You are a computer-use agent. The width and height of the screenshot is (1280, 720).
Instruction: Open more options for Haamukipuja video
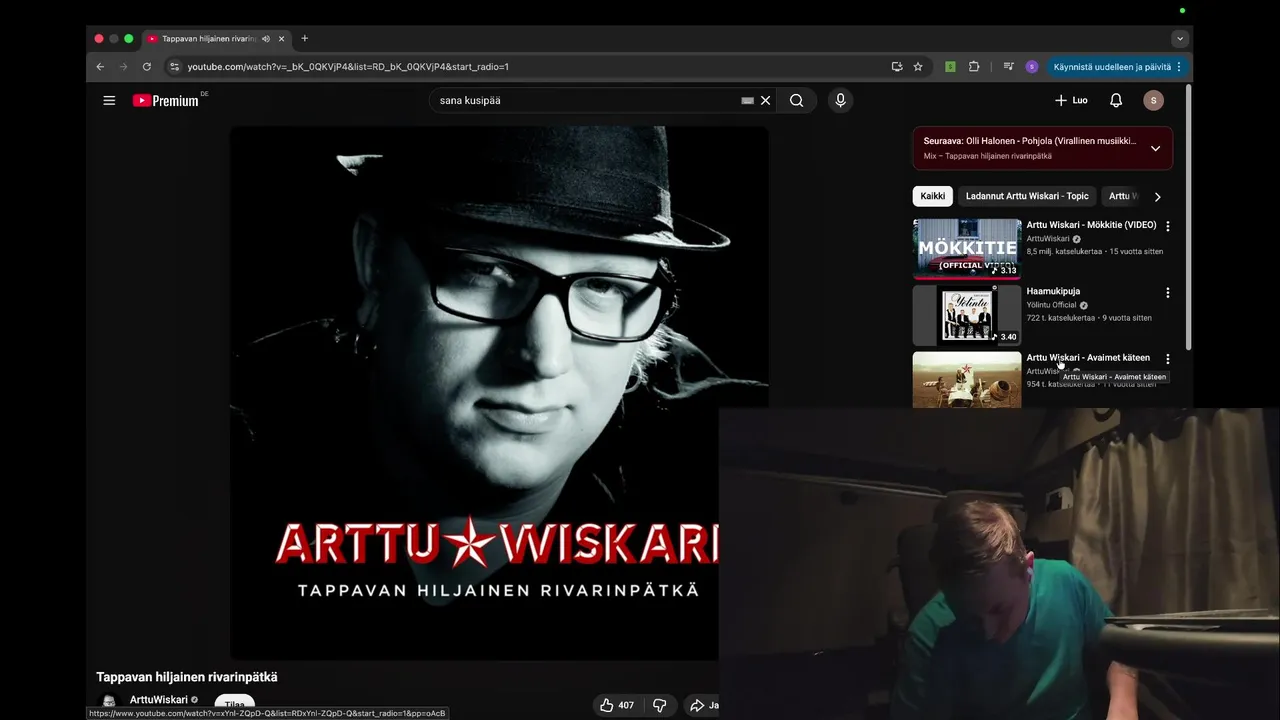pyautogui.click(x=1167, y=293)
